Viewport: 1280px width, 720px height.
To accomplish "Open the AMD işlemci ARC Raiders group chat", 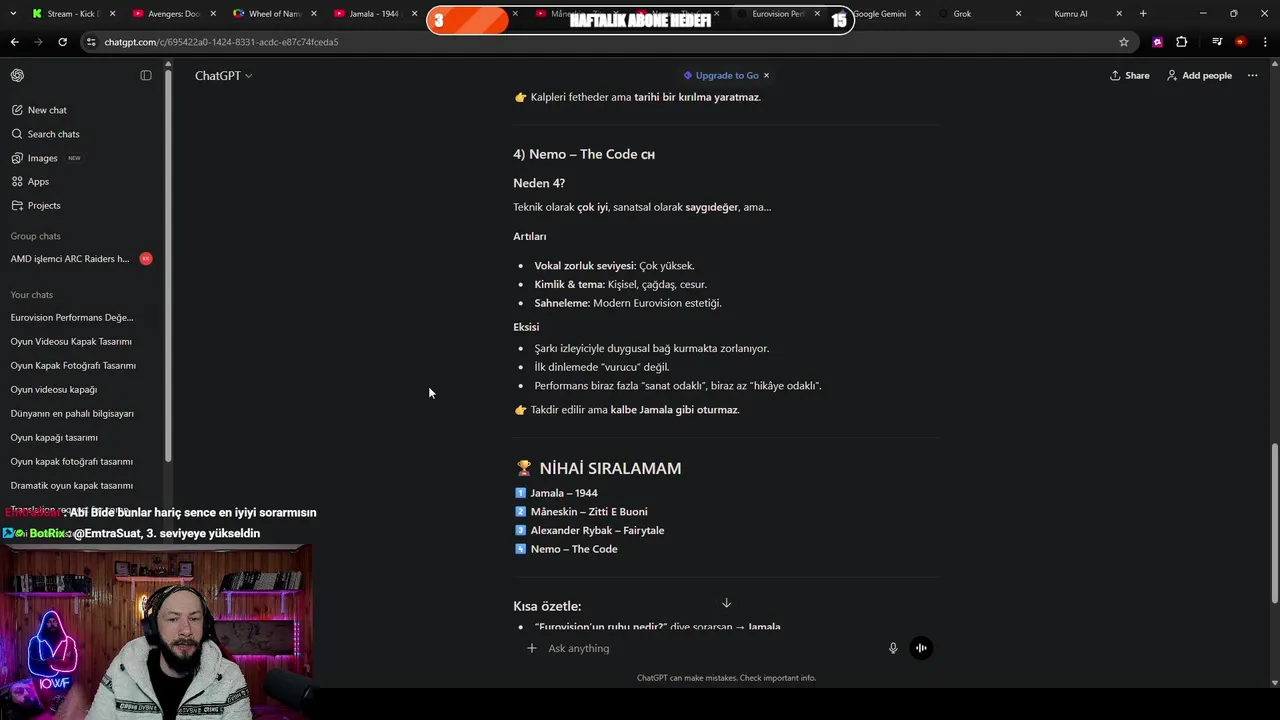I will 82,259.
